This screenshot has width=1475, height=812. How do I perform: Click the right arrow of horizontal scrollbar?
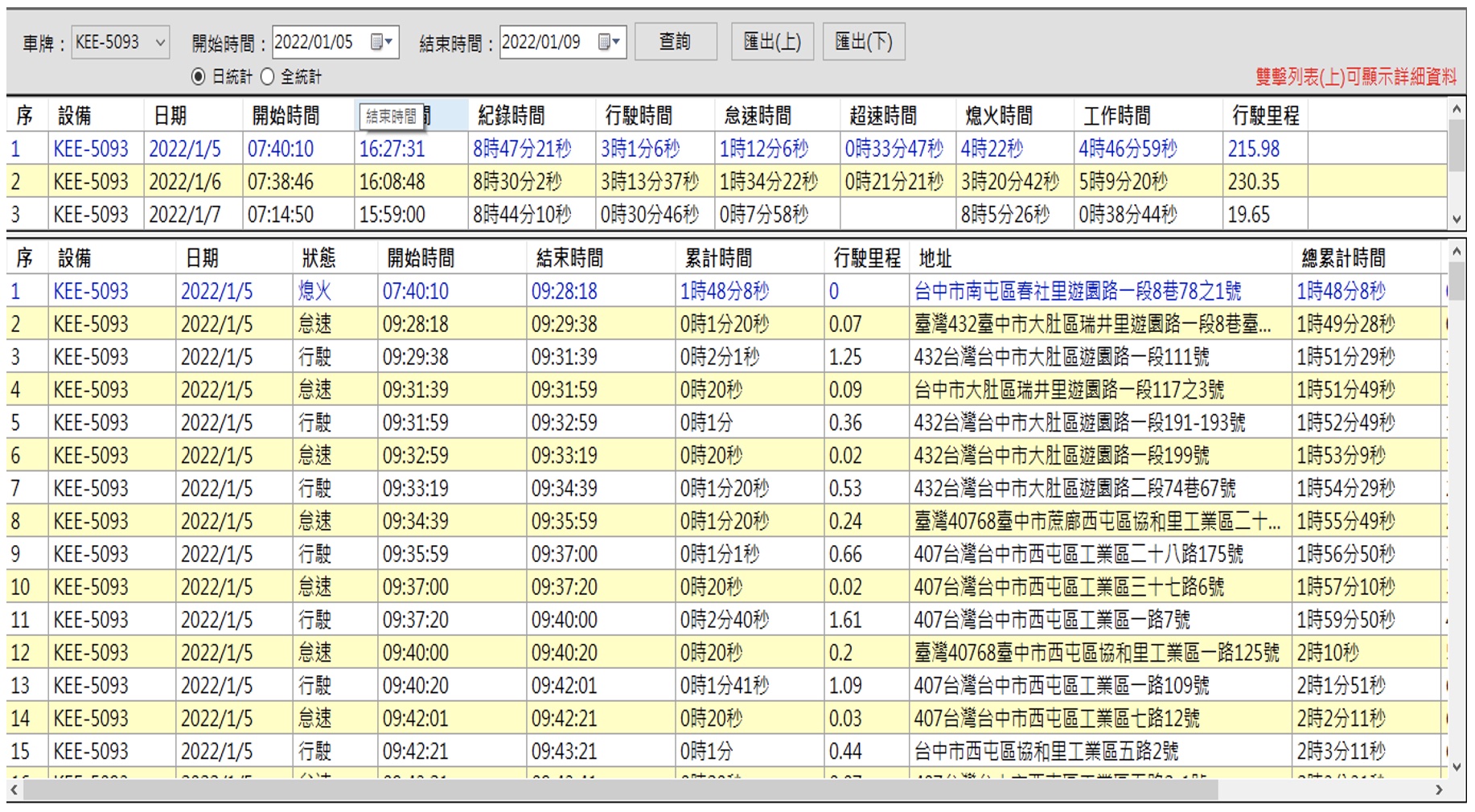tap(1440, 791)
